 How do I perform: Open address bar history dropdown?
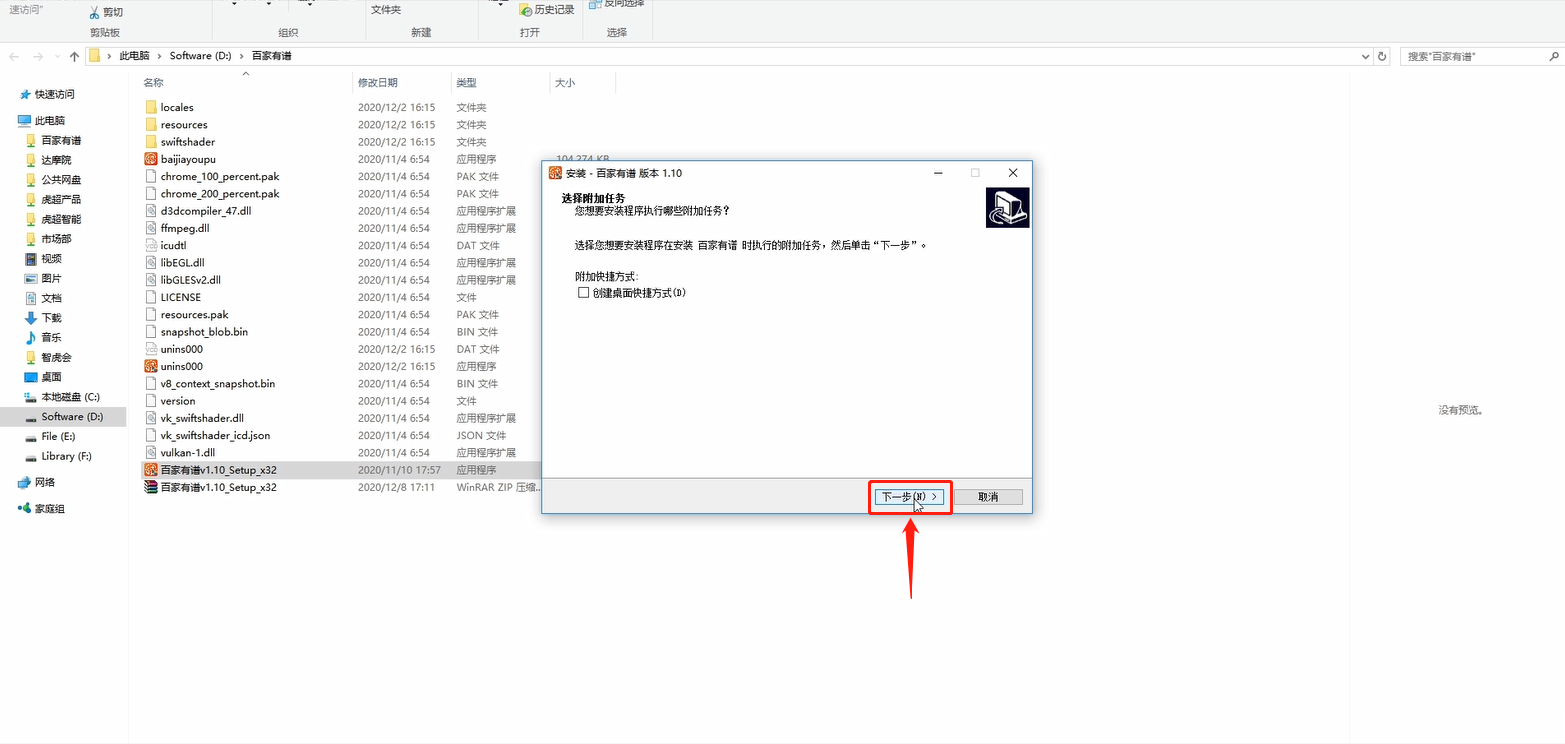(x=1366, y=57)
